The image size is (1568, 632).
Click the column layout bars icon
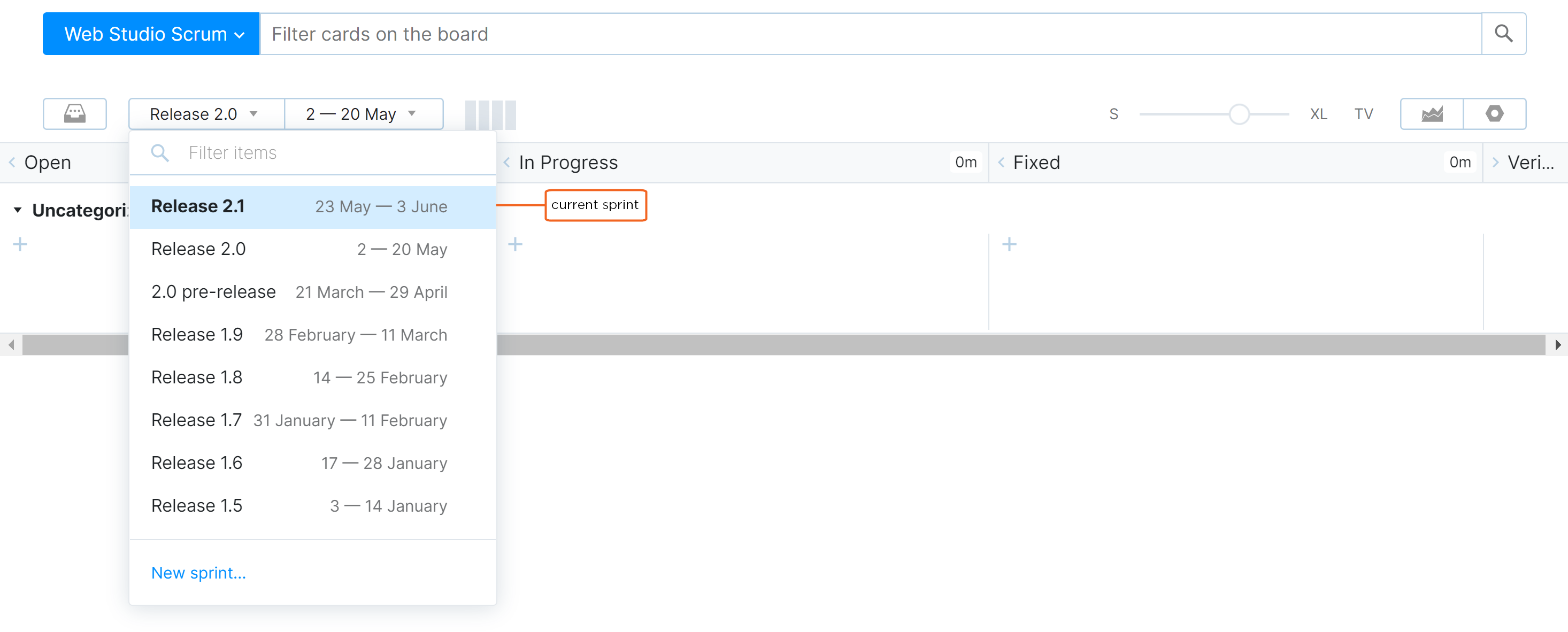pyautogui.click(x=490, y=114)
